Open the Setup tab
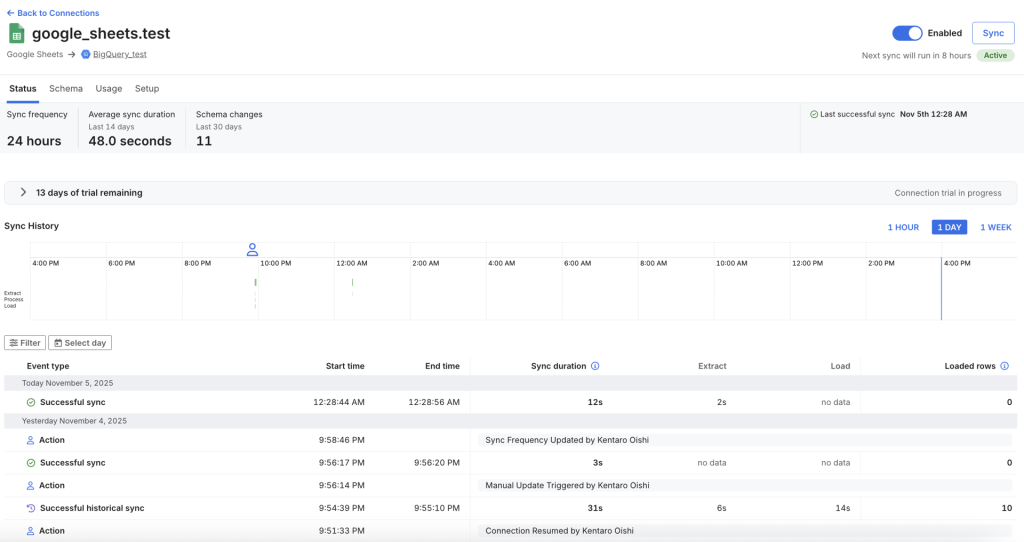This screenshot has width=1024, height=542. (147, 89)
